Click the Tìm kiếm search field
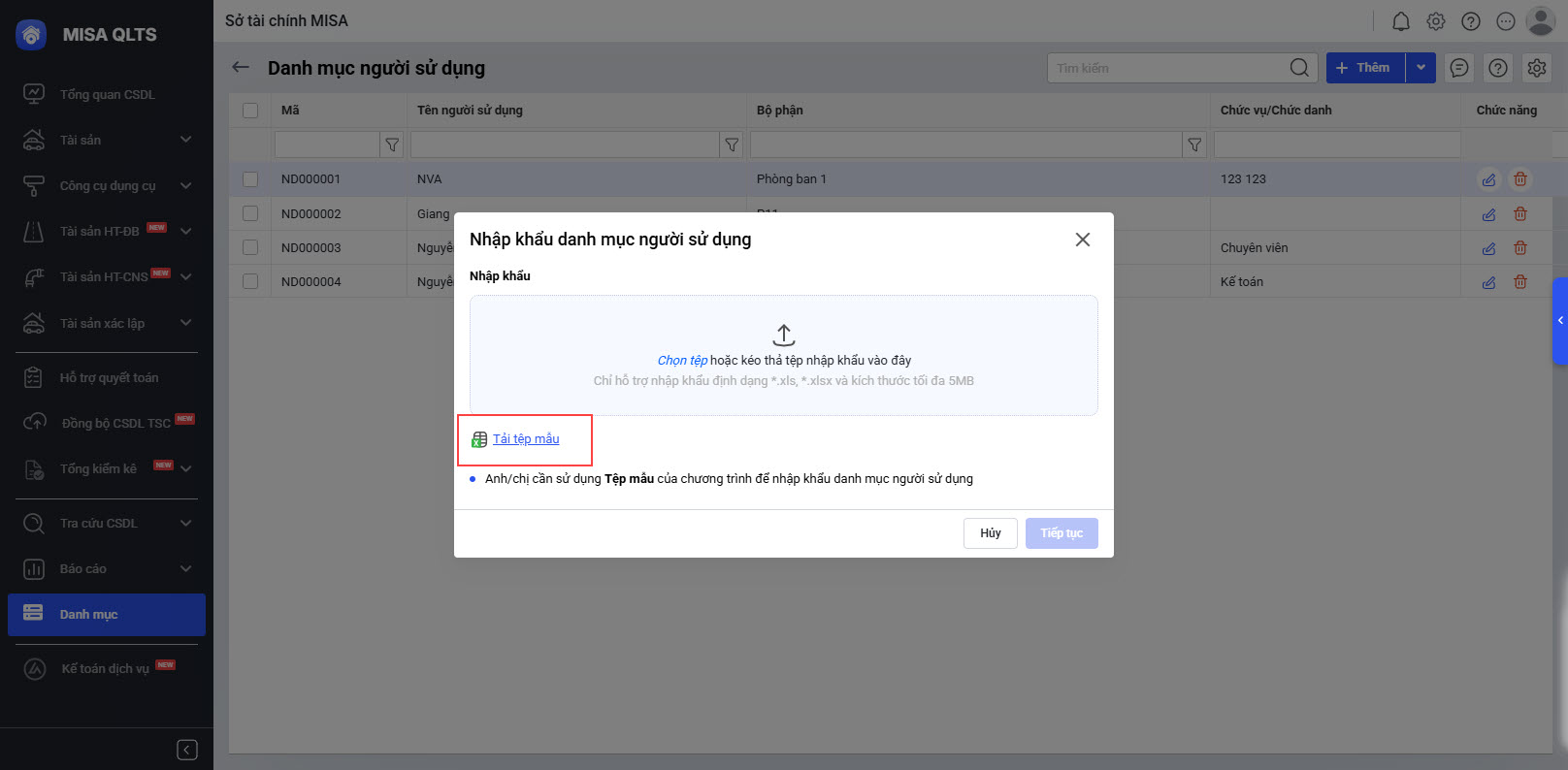The image size is (1568, 770). (1168, 68)
